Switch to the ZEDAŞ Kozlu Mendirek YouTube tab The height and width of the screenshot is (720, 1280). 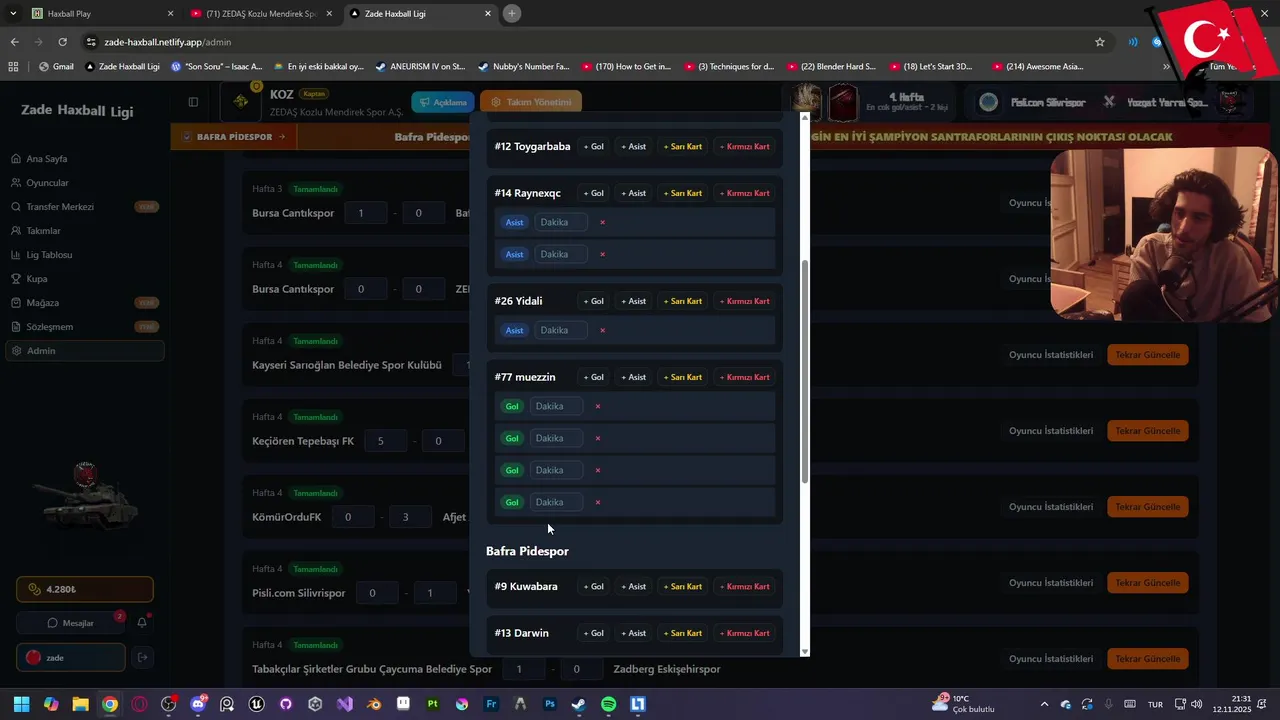click(260, 14)
